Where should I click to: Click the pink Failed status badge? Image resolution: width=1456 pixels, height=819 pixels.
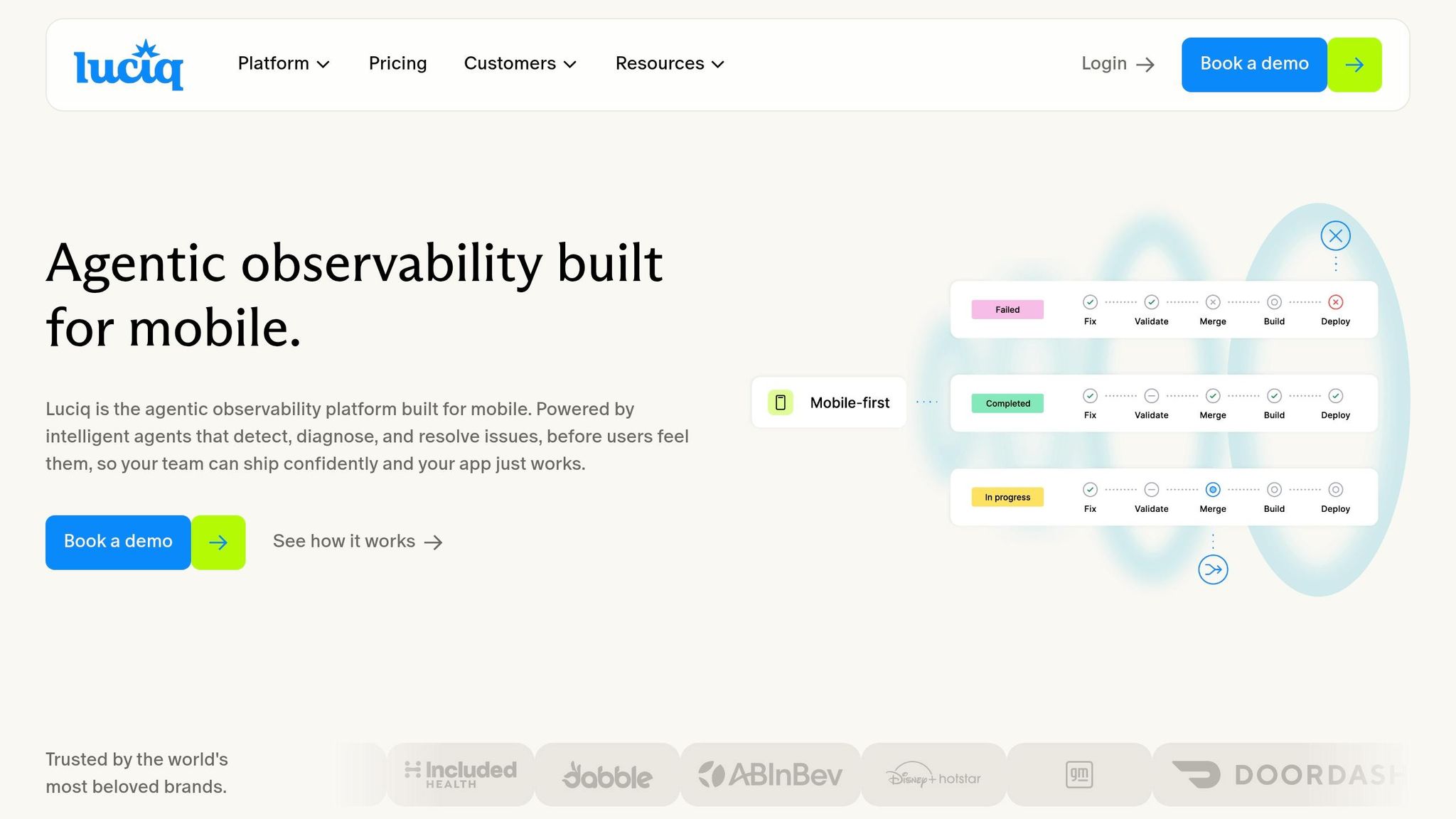pyautogui.click(x=1007, y=309)
